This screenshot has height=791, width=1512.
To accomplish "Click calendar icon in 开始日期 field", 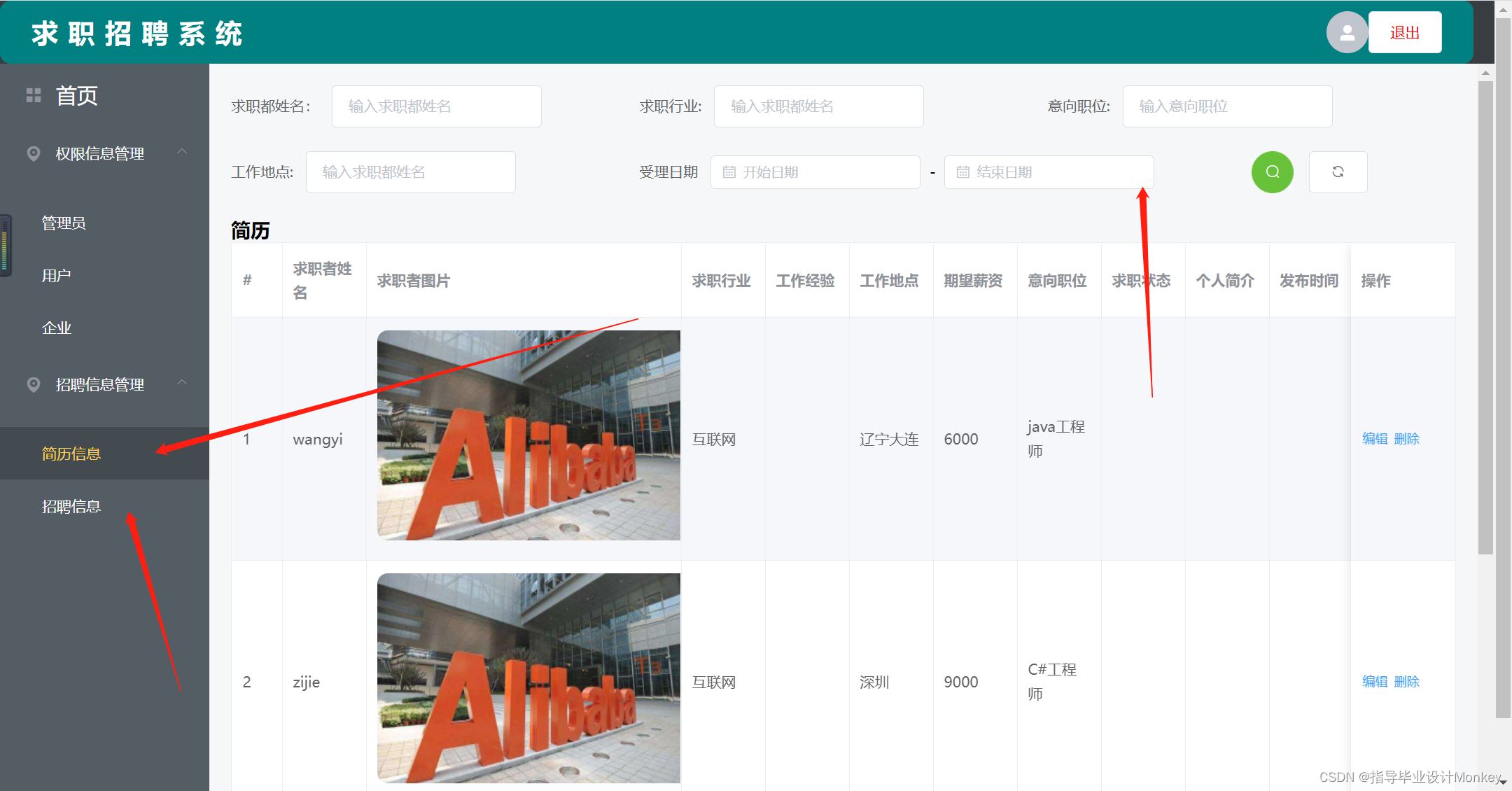I will 729,172.
